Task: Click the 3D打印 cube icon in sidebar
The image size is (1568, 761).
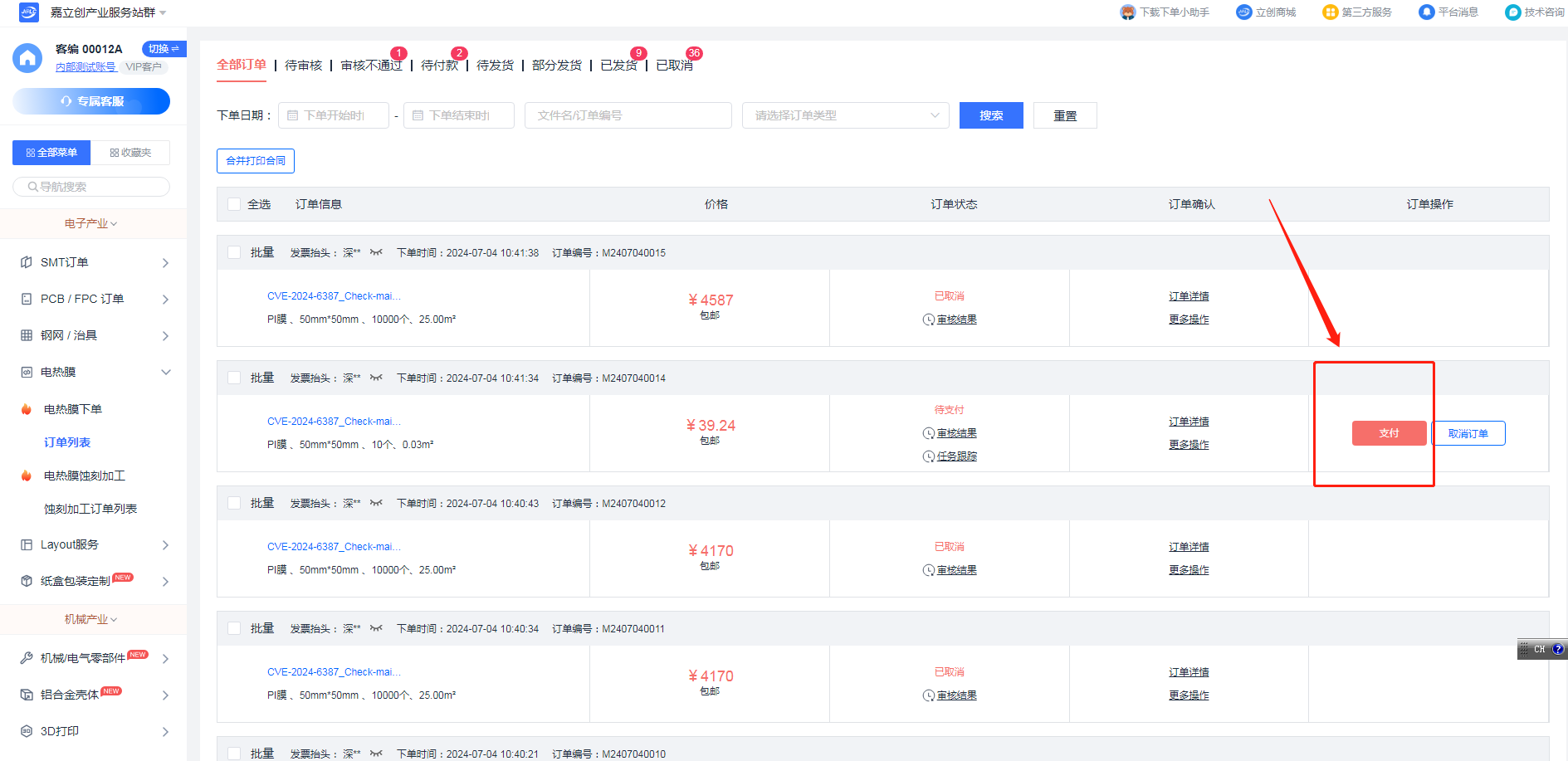Action: click(27, 731)
